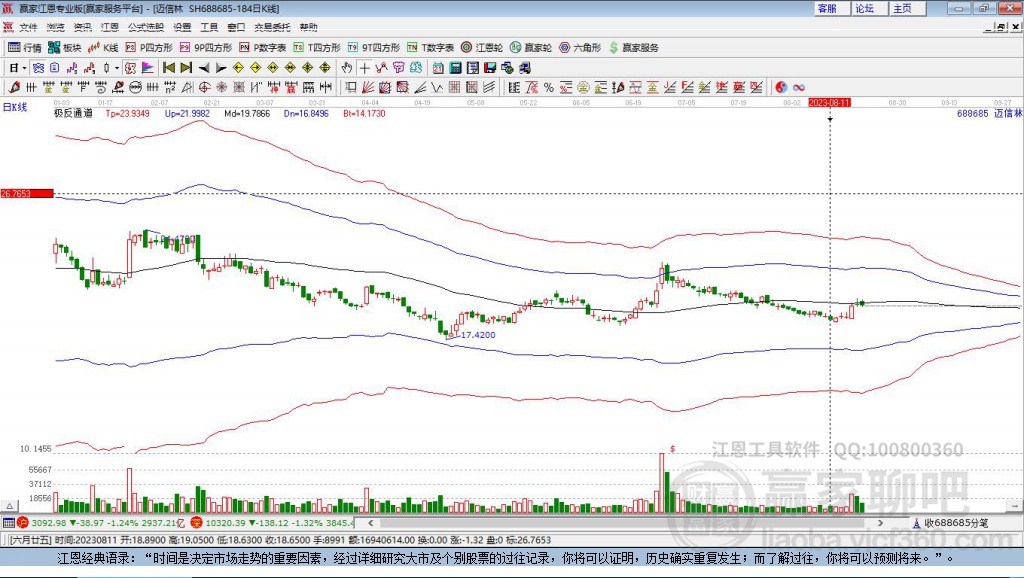Click the 2023-08-11 date marker
The width and height of the screenshot is (1024, 578).
tap(829, 103)
